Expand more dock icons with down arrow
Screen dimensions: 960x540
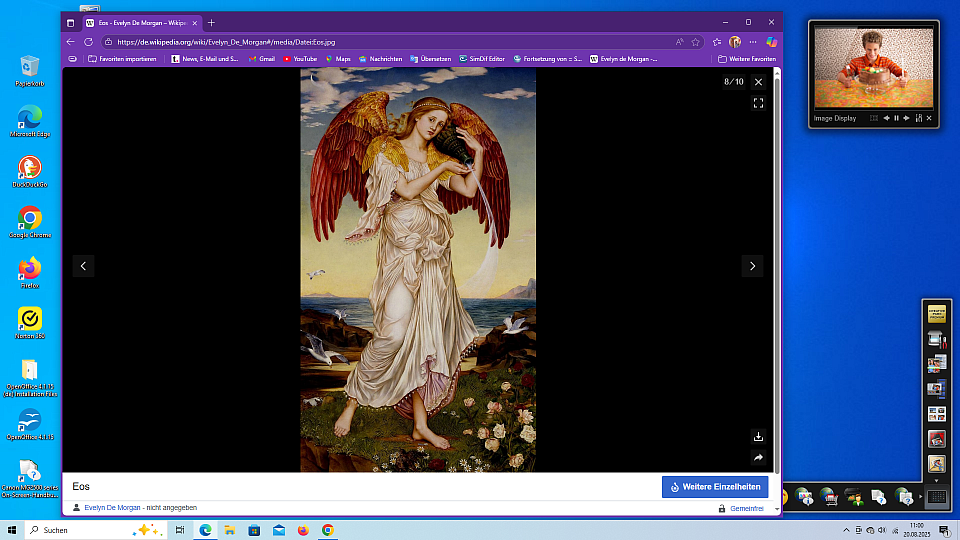click(936, 481)
